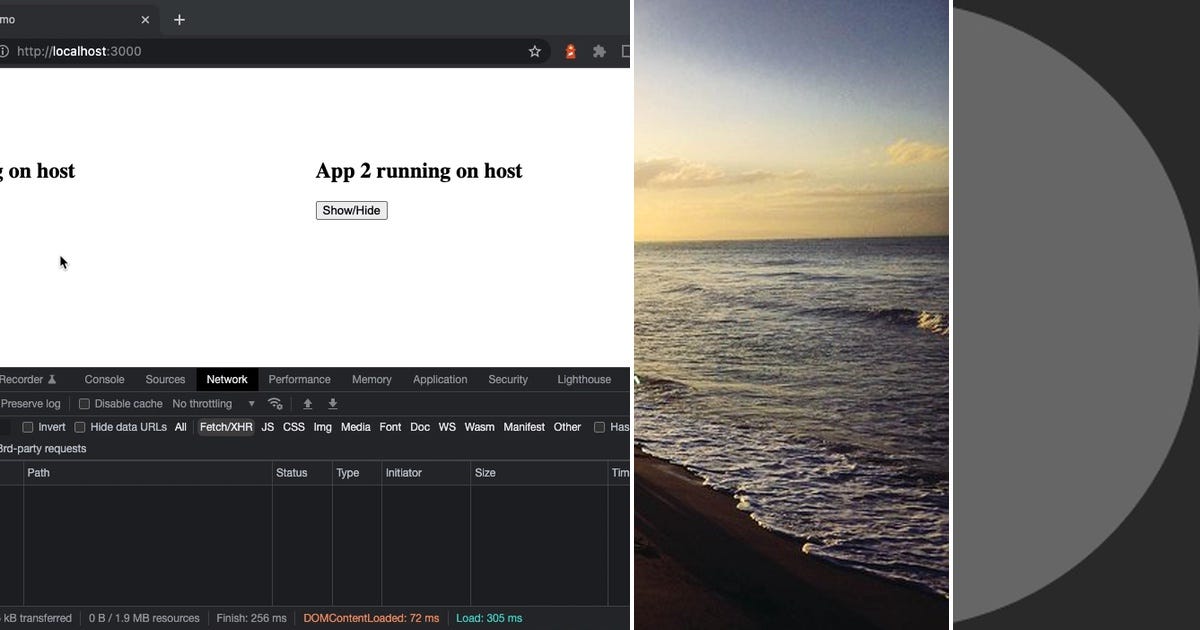Click the orange extension icon in the toolbar
1200x630 pixels.
(570, 51)
